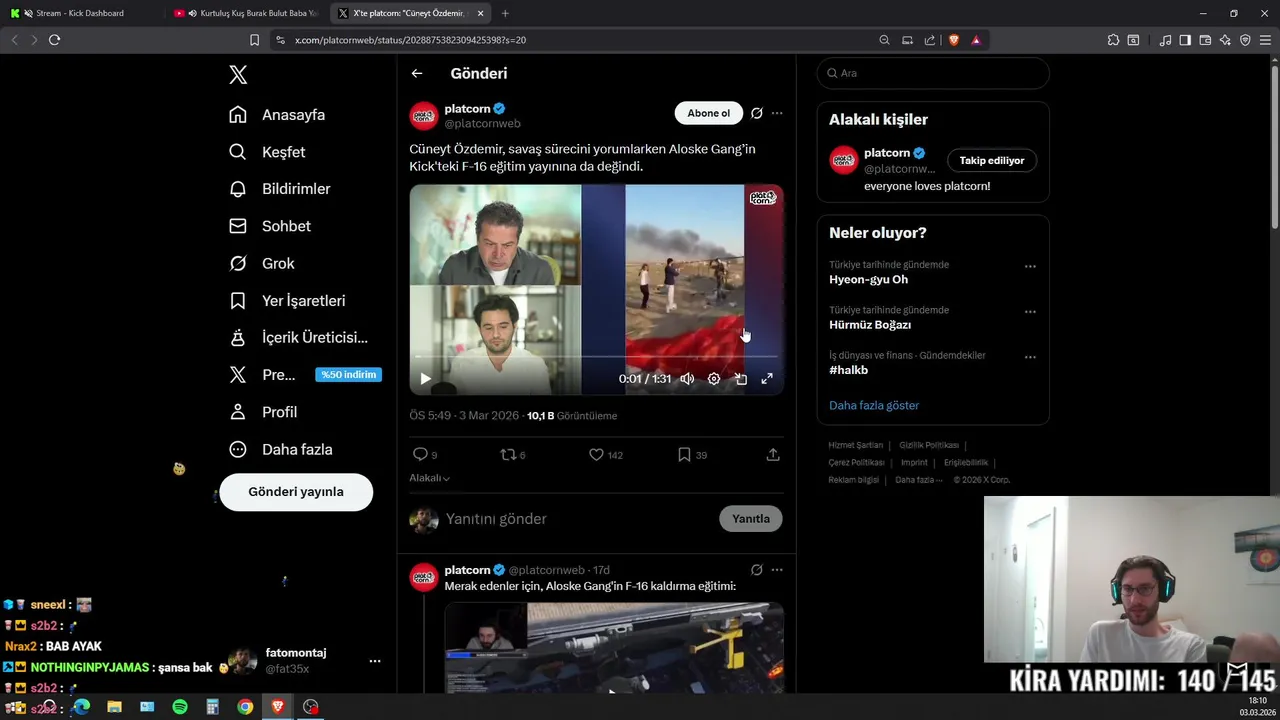1280x720 pixels.
Task: Open the X logo home link
Action: [238, 74]
